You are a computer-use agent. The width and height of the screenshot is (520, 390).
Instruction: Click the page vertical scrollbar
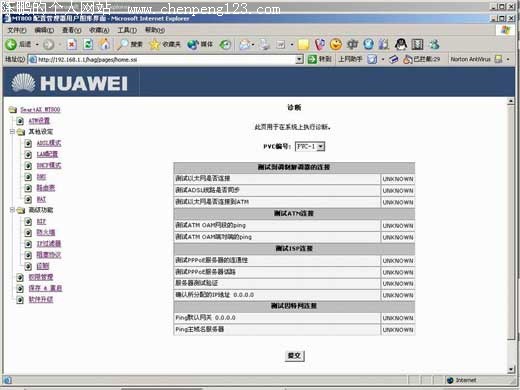pos(511,236)
